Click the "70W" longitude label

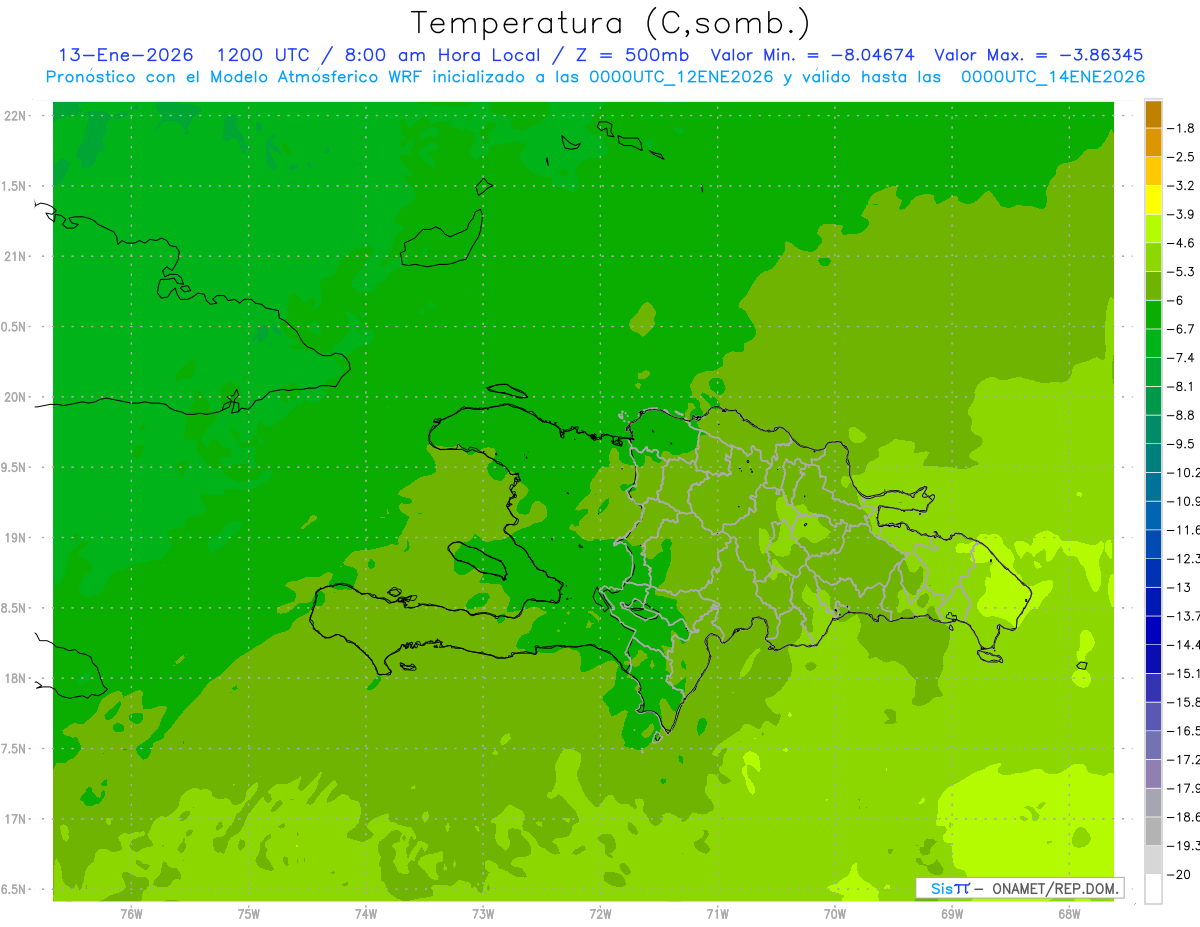835,913
